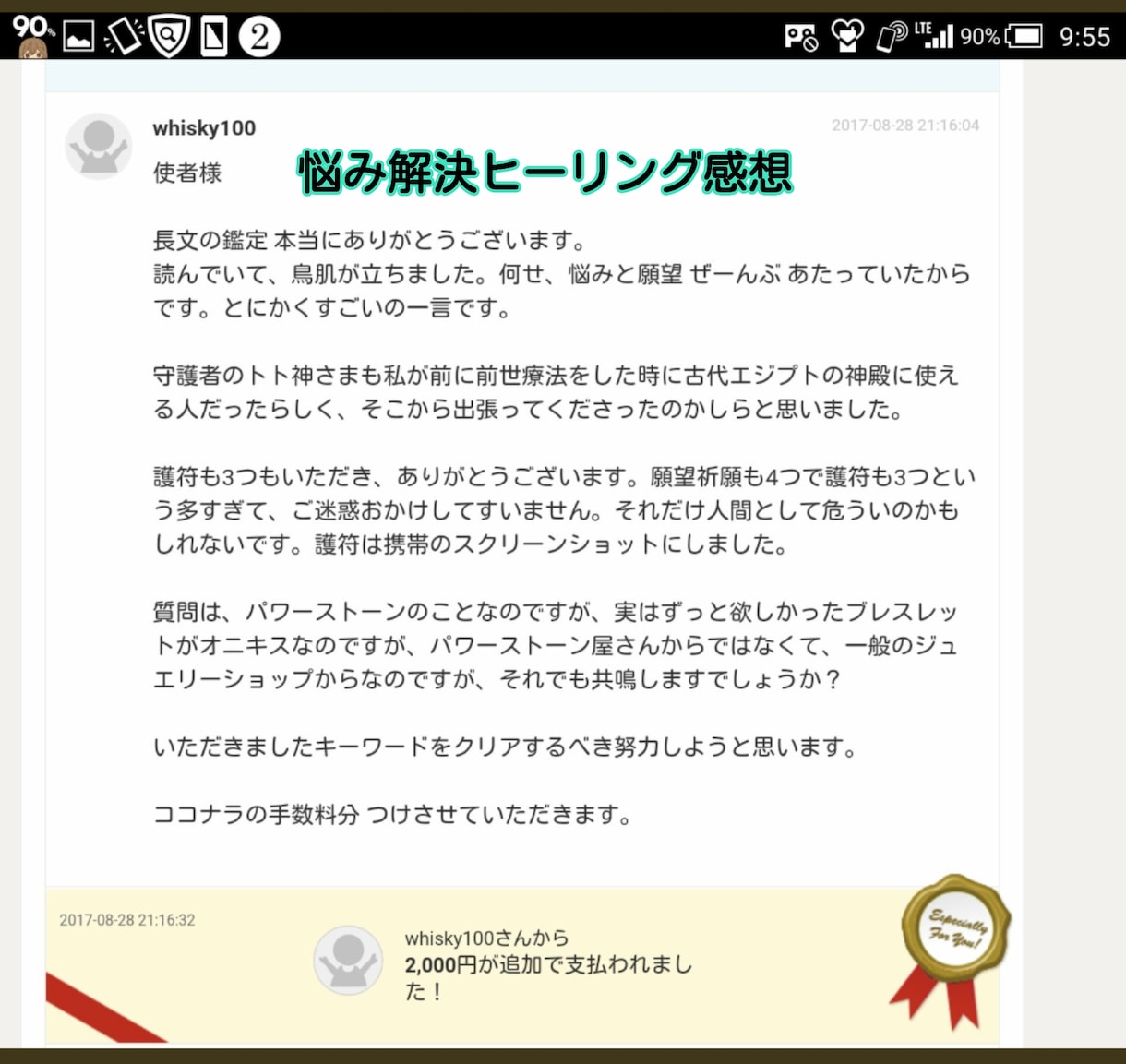Screen dimensions: 1126x1064
Task: Open the image notification icon in status bar
Action: [78, 37]
